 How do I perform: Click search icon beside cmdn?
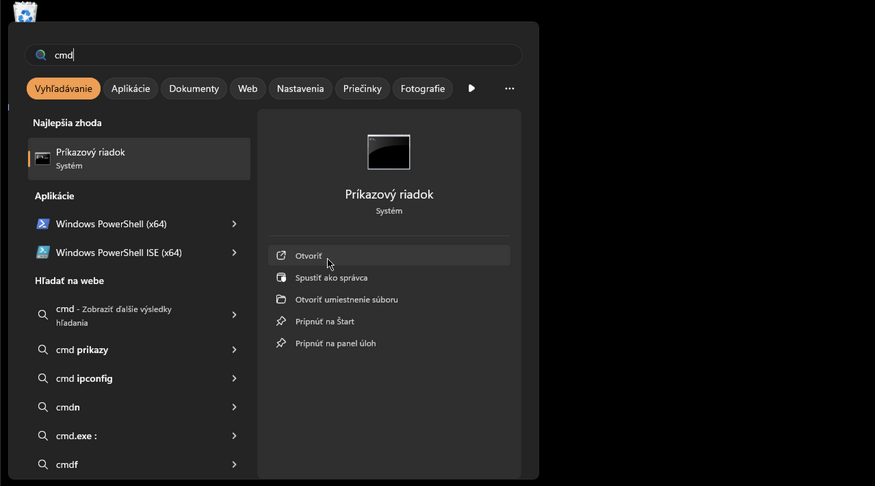[x=42, y=407]
